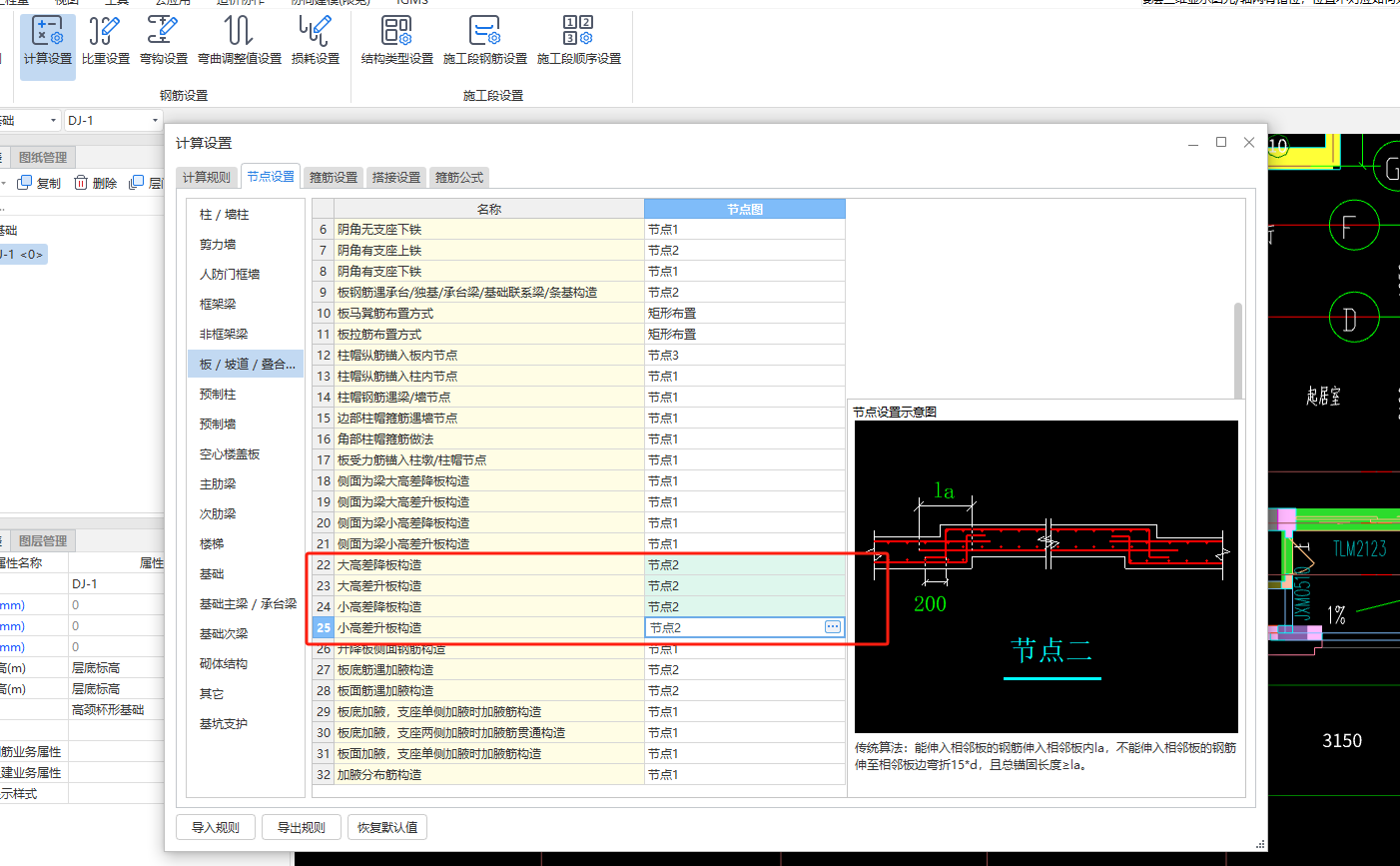Select 柱 / 墙柱 category
The height and width of the screenshot is (866, 1400).
tap(245, 214)
